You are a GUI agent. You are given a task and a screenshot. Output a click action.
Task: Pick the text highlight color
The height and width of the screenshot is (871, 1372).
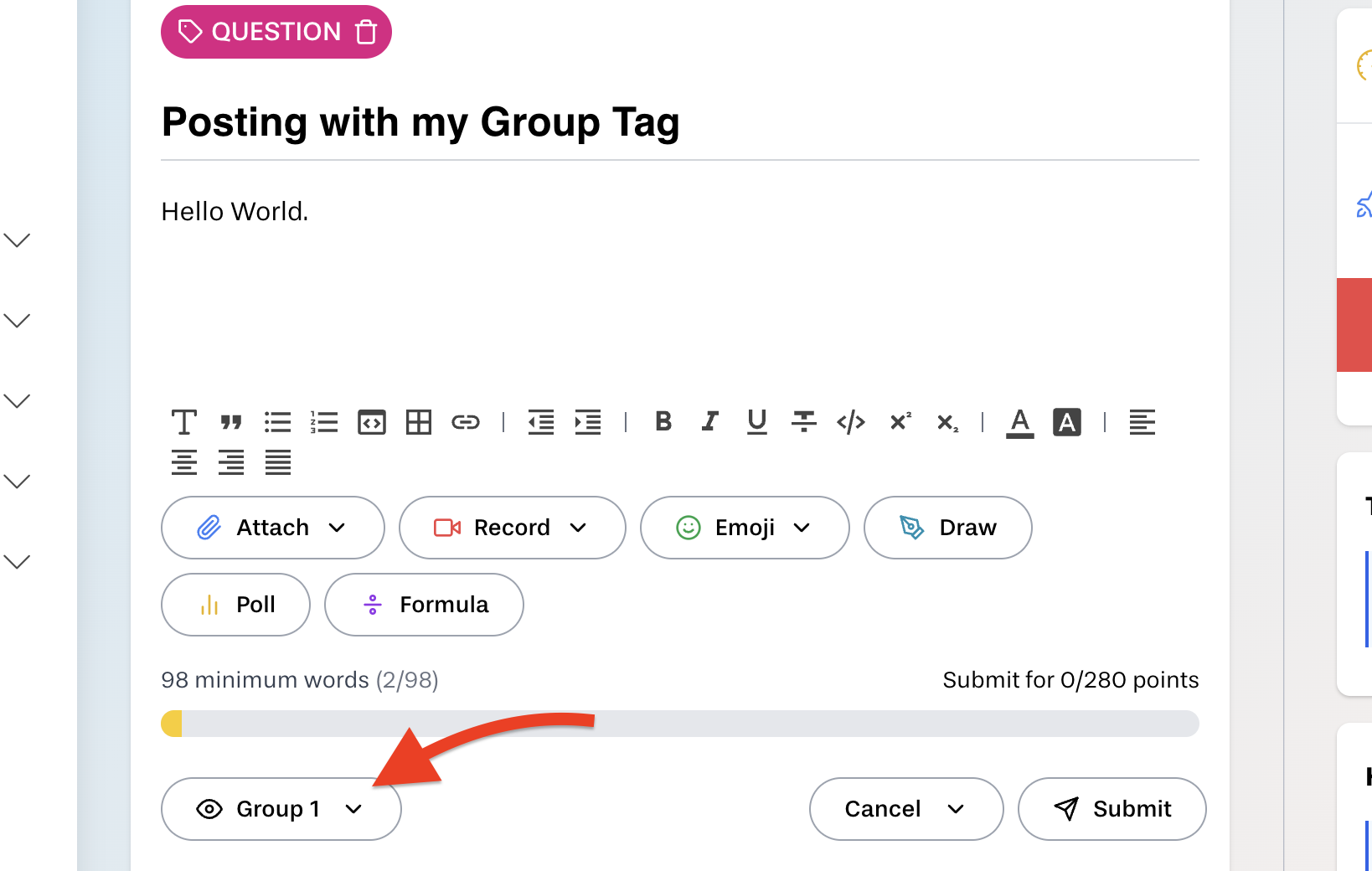coord(1067,422)
